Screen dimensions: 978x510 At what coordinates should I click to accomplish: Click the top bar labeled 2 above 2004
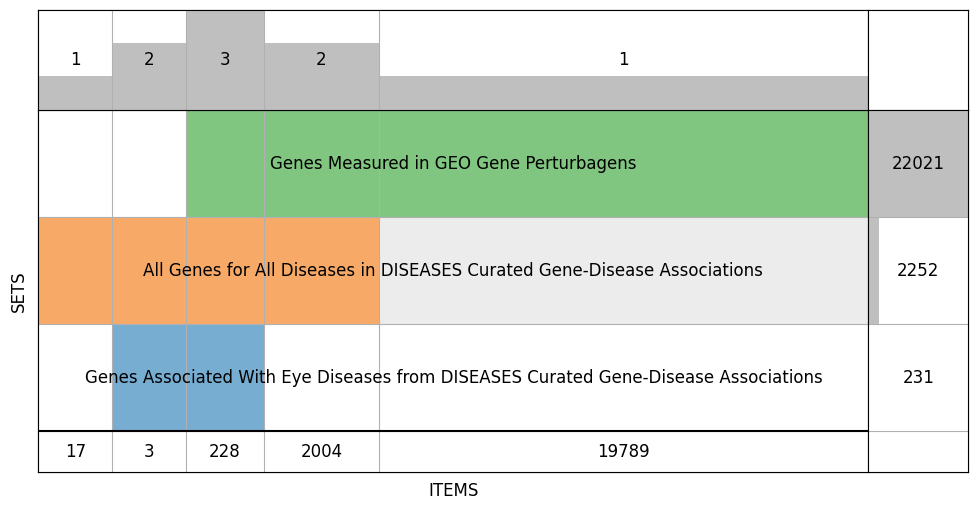coord(321,75)
